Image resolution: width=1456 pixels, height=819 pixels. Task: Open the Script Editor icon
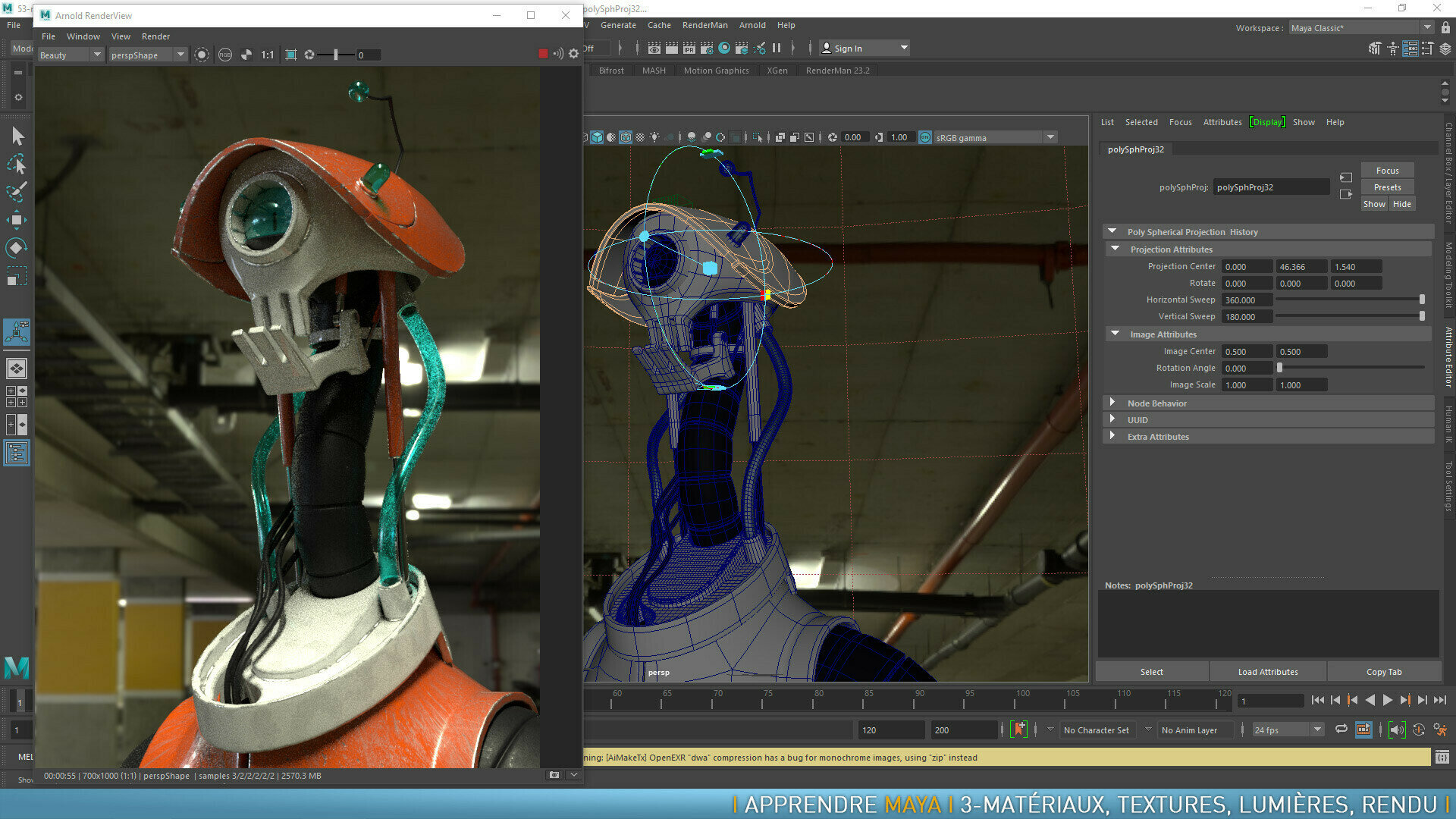point(1442,757)
